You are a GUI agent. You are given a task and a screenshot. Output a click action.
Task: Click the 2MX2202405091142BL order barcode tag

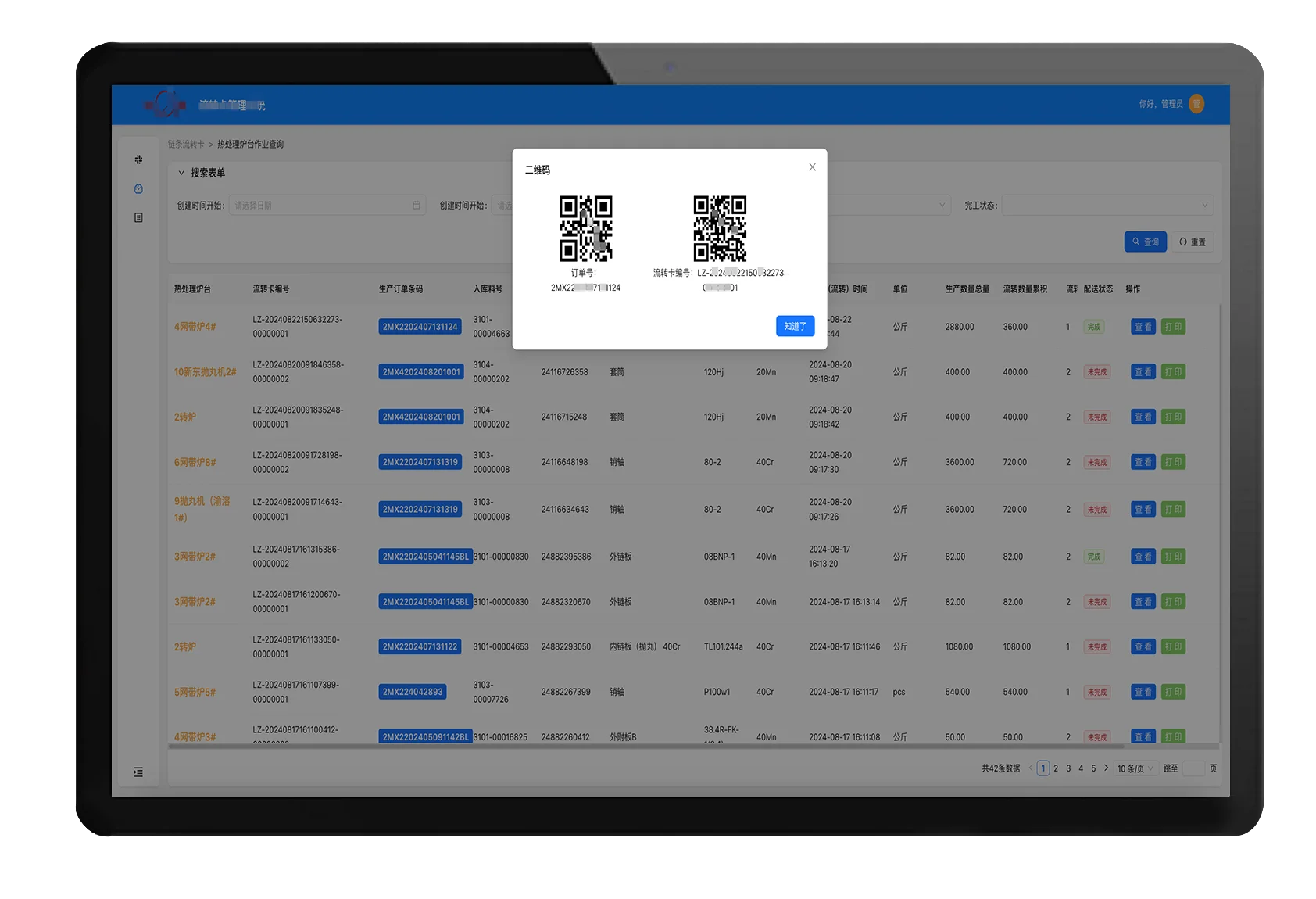pyautogui.click(x=425, y=736)
